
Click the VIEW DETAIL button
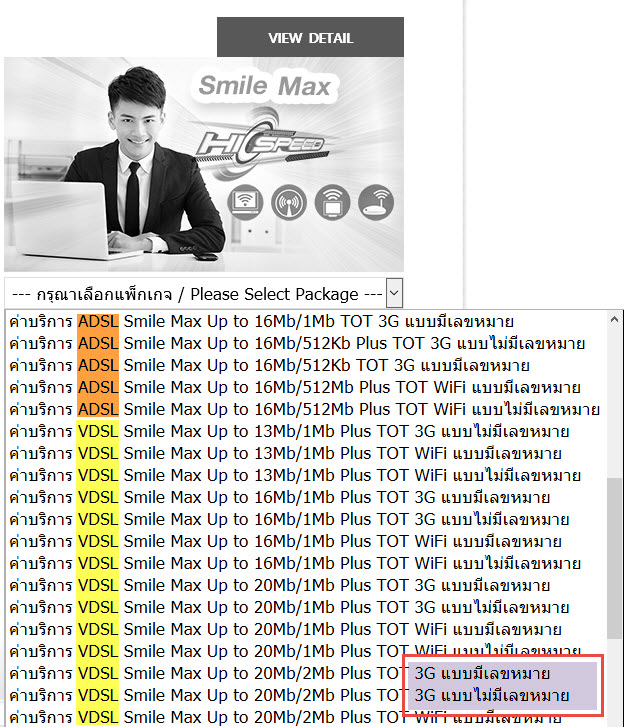[x=310, y=37]
